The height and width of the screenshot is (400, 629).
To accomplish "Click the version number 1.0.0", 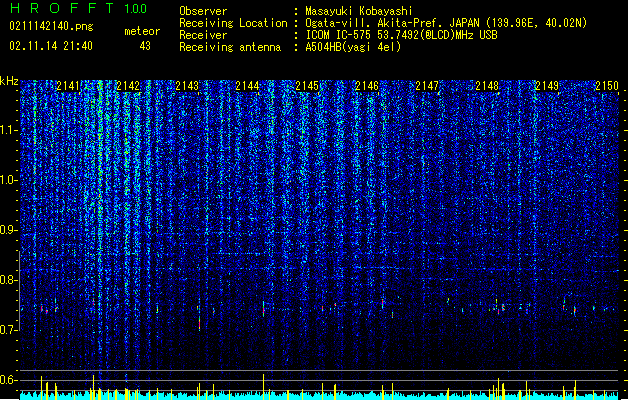I will (136, 8).
